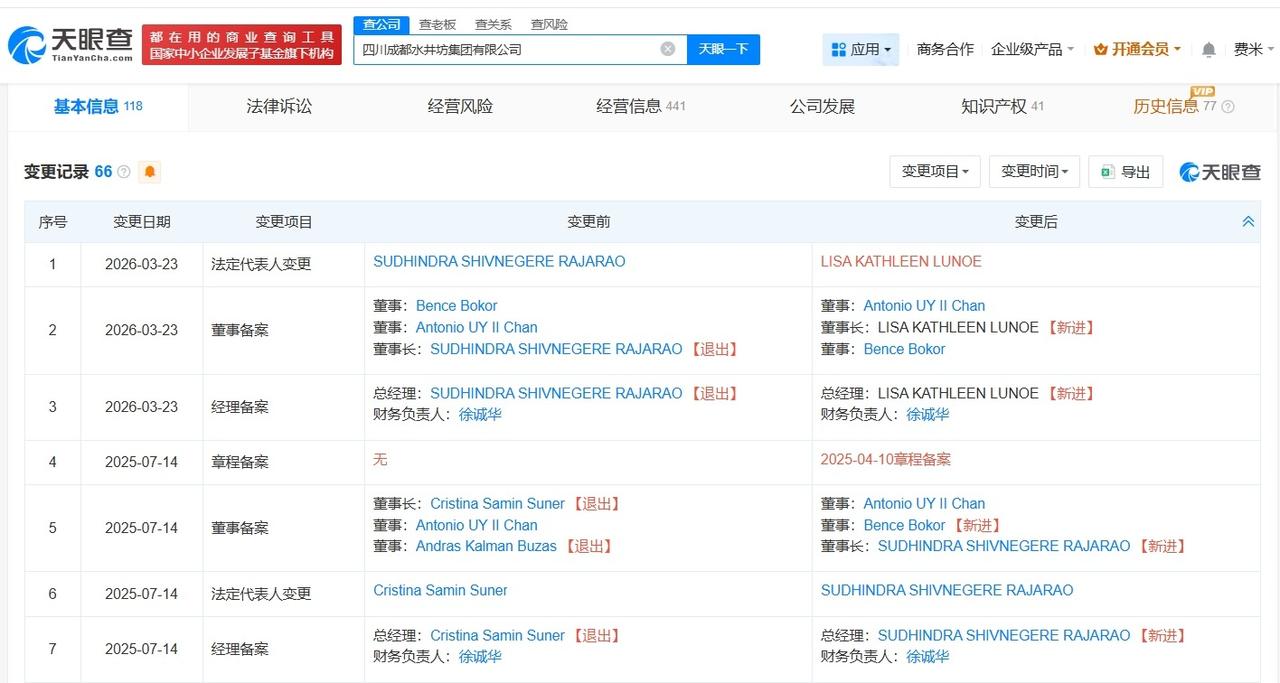Open the TianYanCha logo homepage

70,45
